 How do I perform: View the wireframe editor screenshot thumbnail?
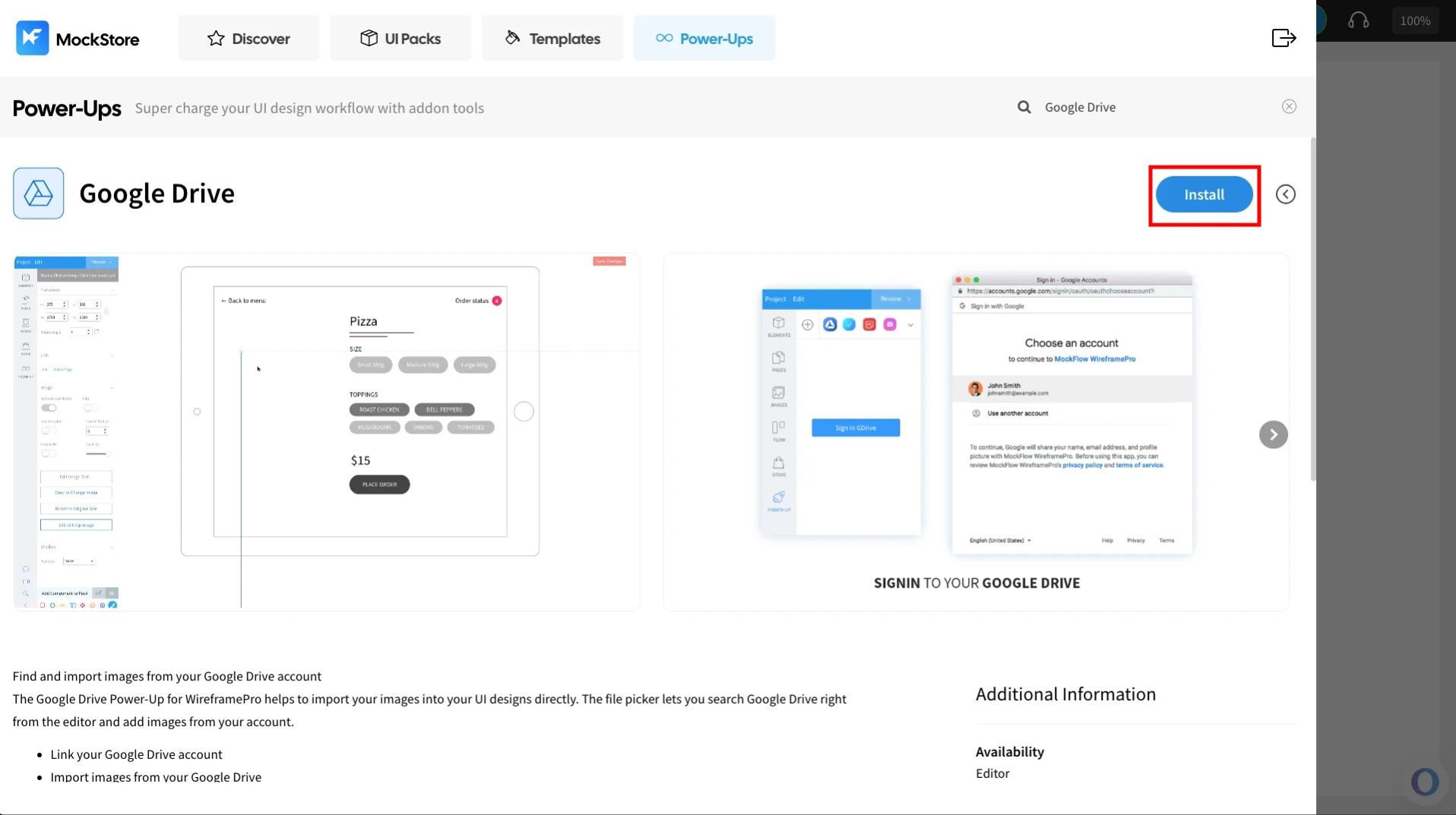(x=327, y=431)
